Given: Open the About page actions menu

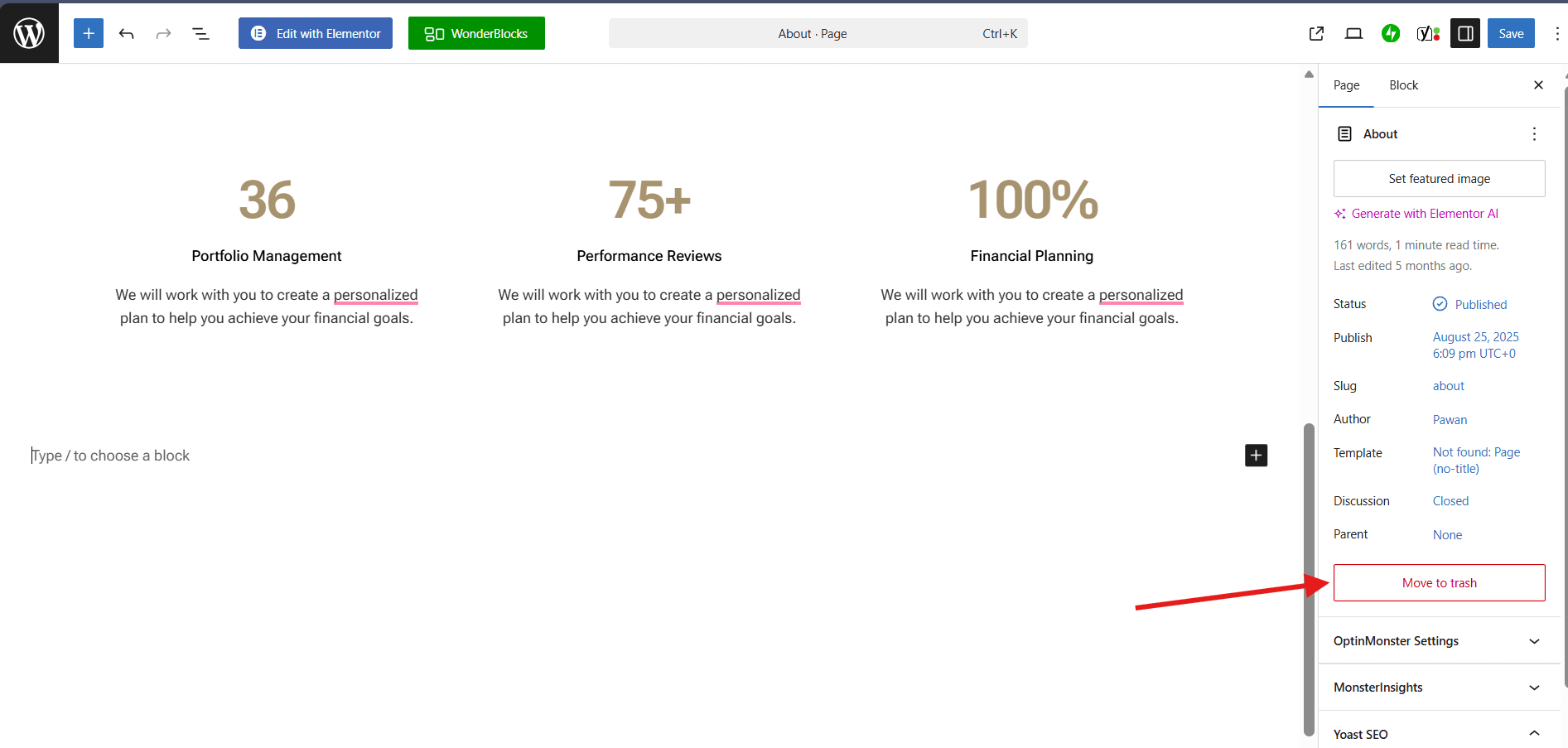Looking at the screenshot, I should 1534,134.
